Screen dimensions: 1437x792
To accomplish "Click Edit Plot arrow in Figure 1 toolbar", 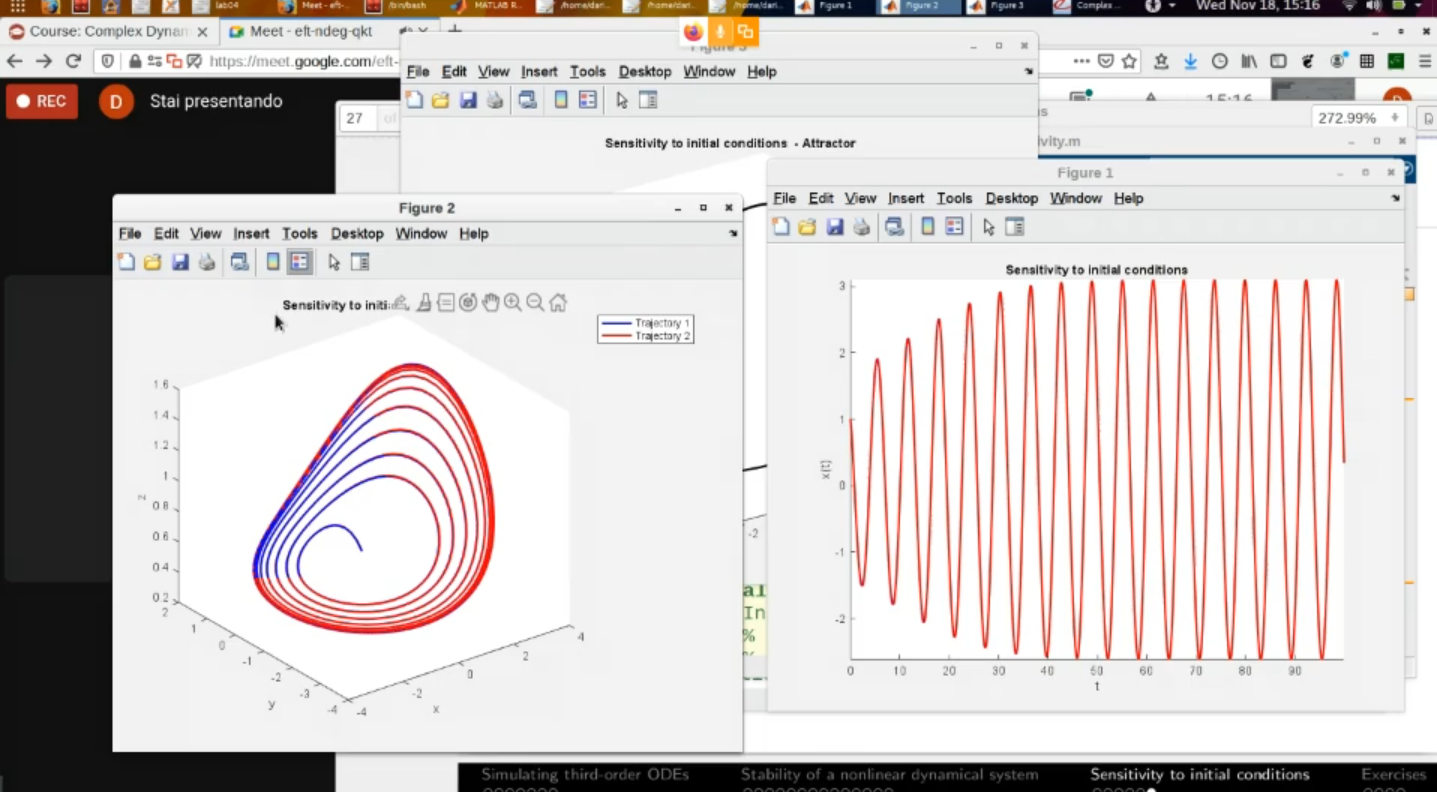I will [x=988, y=227].
